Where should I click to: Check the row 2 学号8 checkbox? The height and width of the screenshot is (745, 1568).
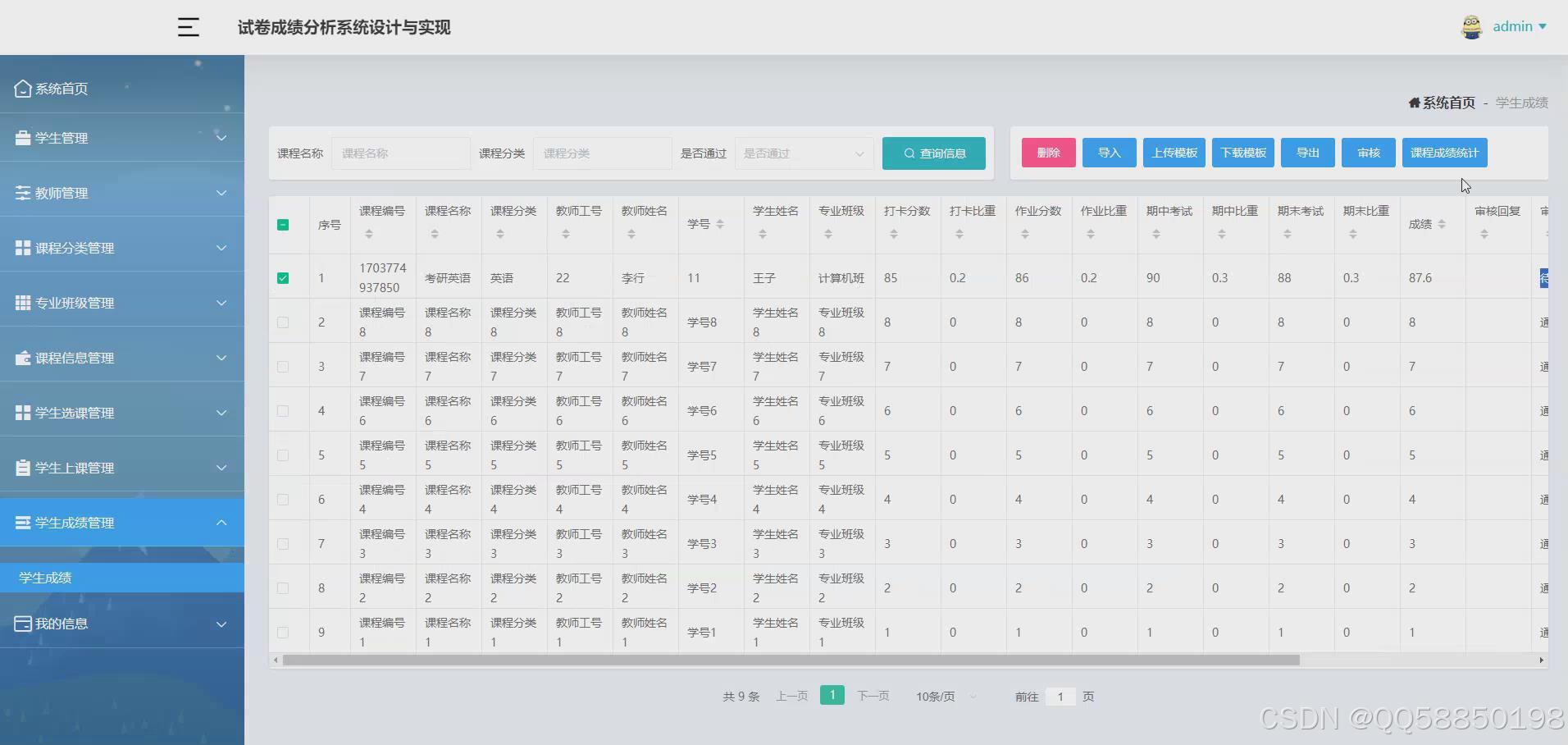(283, 322)
